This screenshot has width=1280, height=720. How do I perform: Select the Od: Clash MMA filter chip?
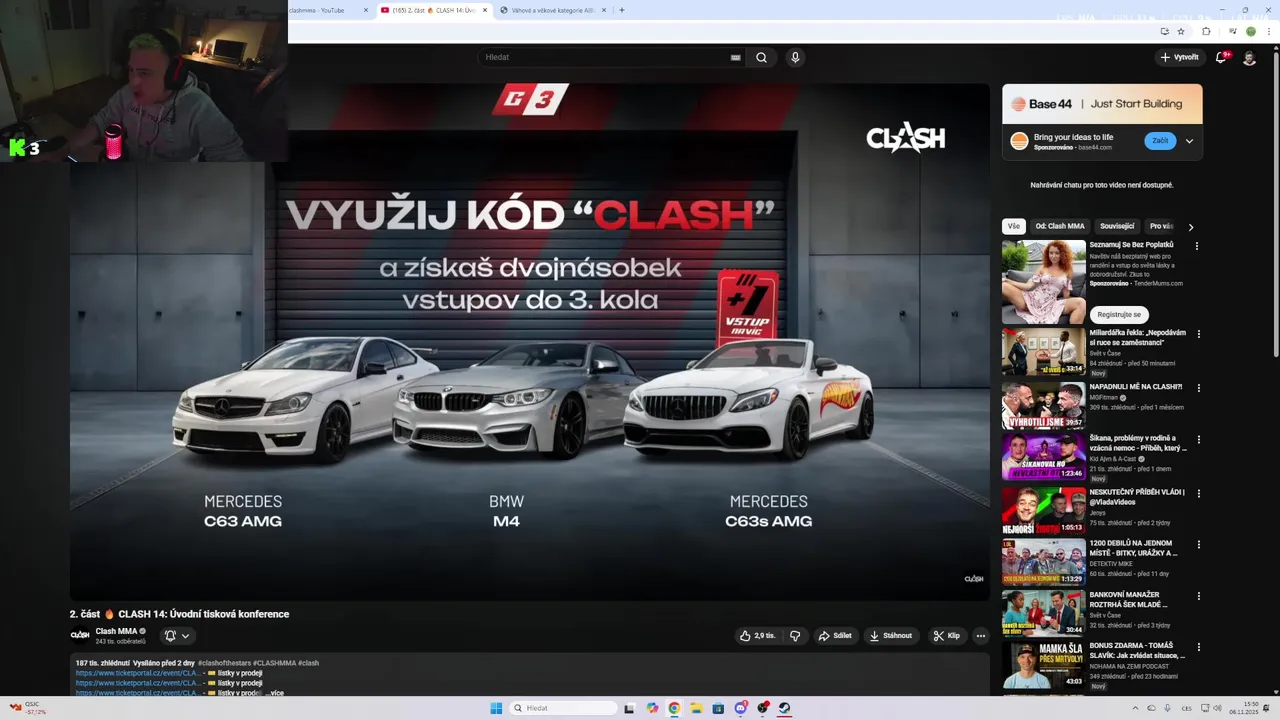[1060, 226]
